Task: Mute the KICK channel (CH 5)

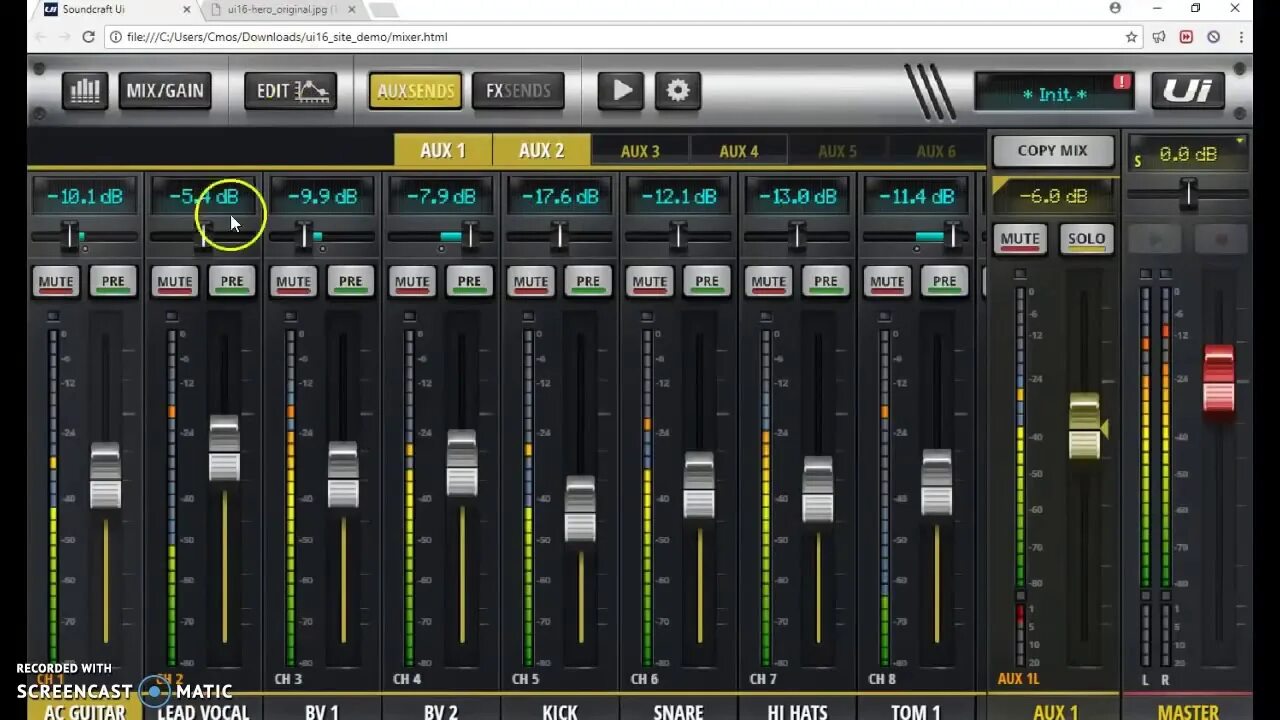Action: pyautogui.click(x=531, y=282)
